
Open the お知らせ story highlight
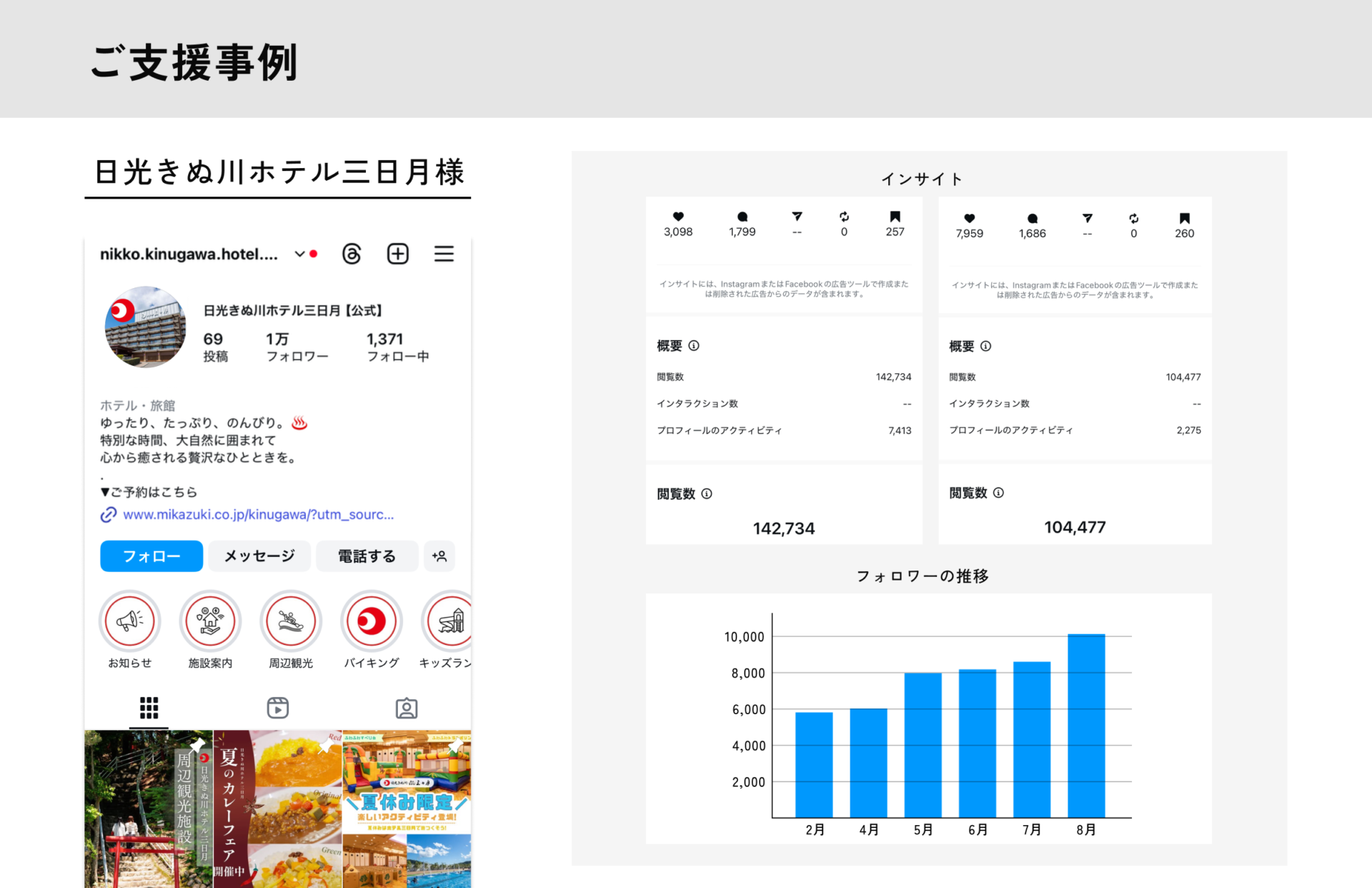(130, 621)
